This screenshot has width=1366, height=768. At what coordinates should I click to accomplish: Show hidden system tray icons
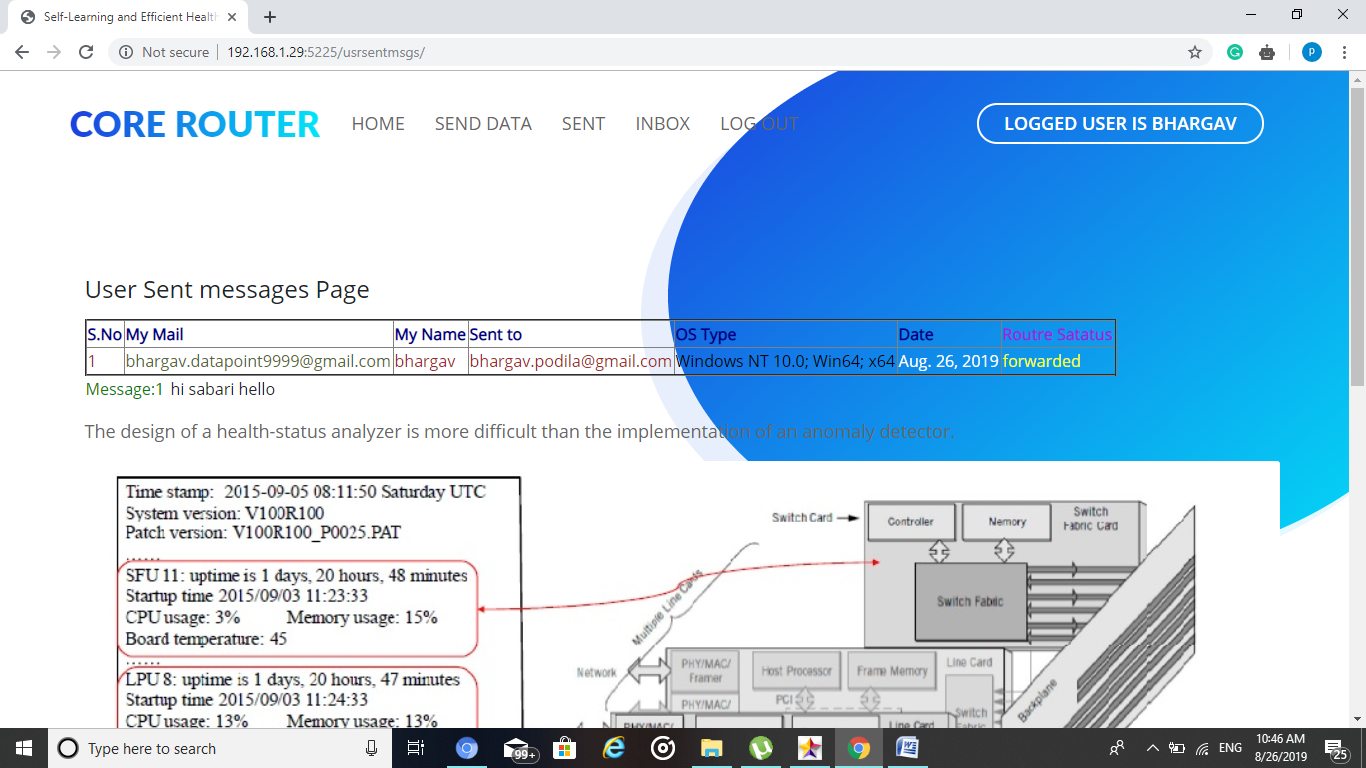pos(1152,748)
